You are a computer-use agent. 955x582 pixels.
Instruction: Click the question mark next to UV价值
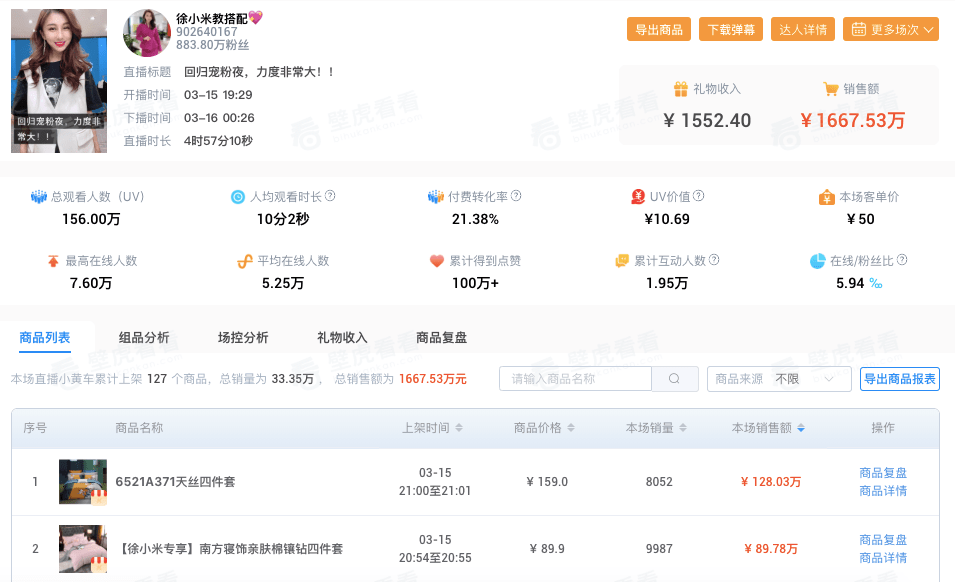tap(699, 197)
